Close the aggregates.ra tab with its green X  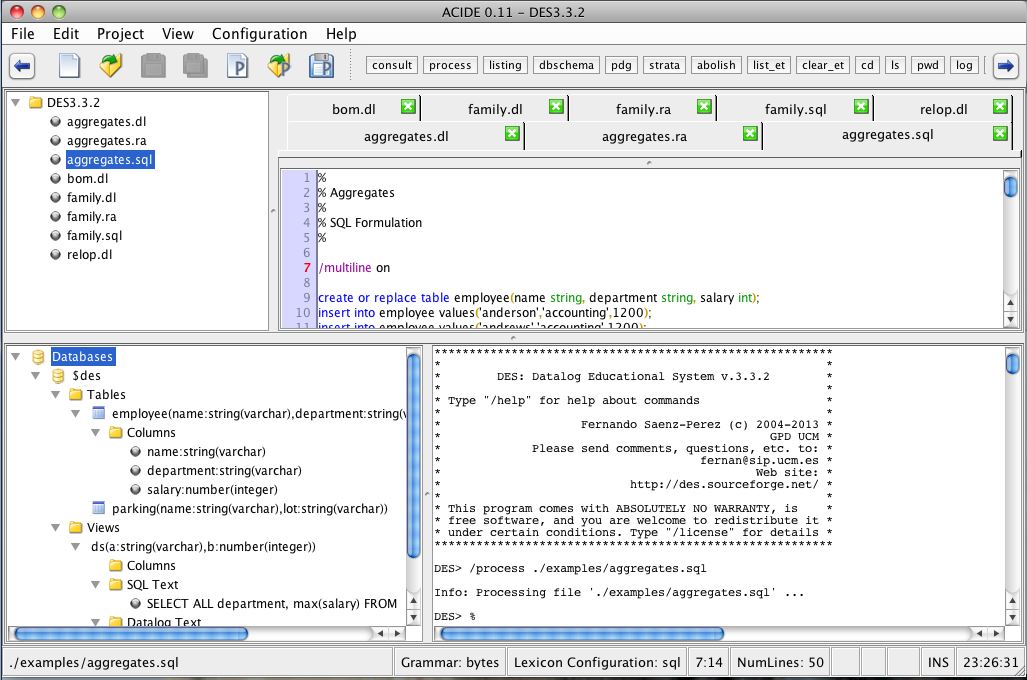click(x=750, y=134)
